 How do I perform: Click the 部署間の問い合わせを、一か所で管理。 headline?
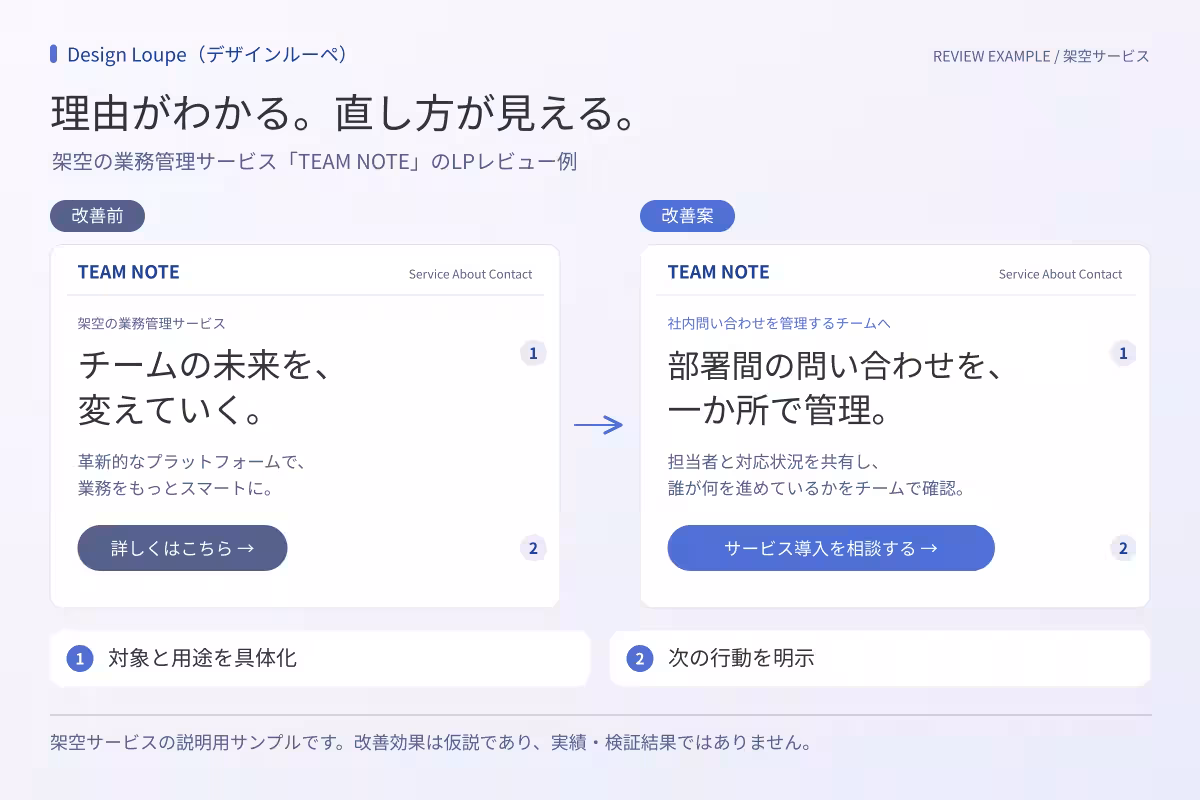coord(835,387)
